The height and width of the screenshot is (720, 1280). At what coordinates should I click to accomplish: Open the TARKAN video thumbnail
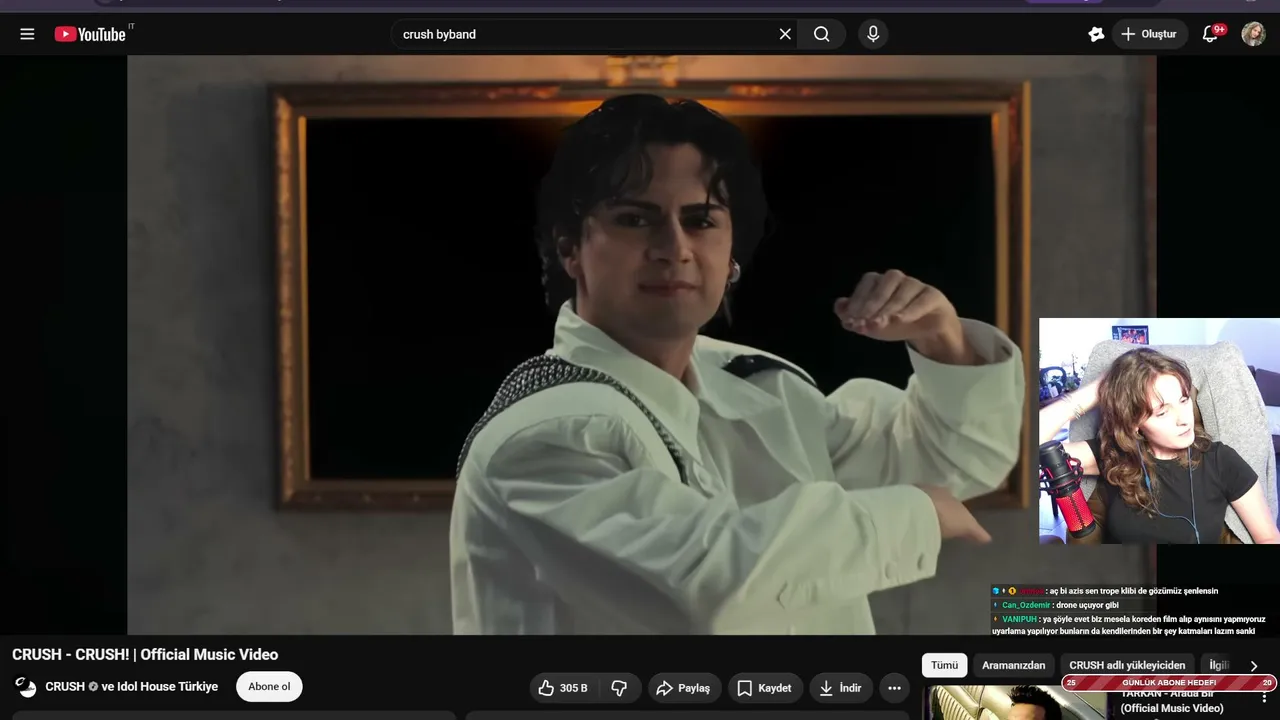pos(1016,702)
